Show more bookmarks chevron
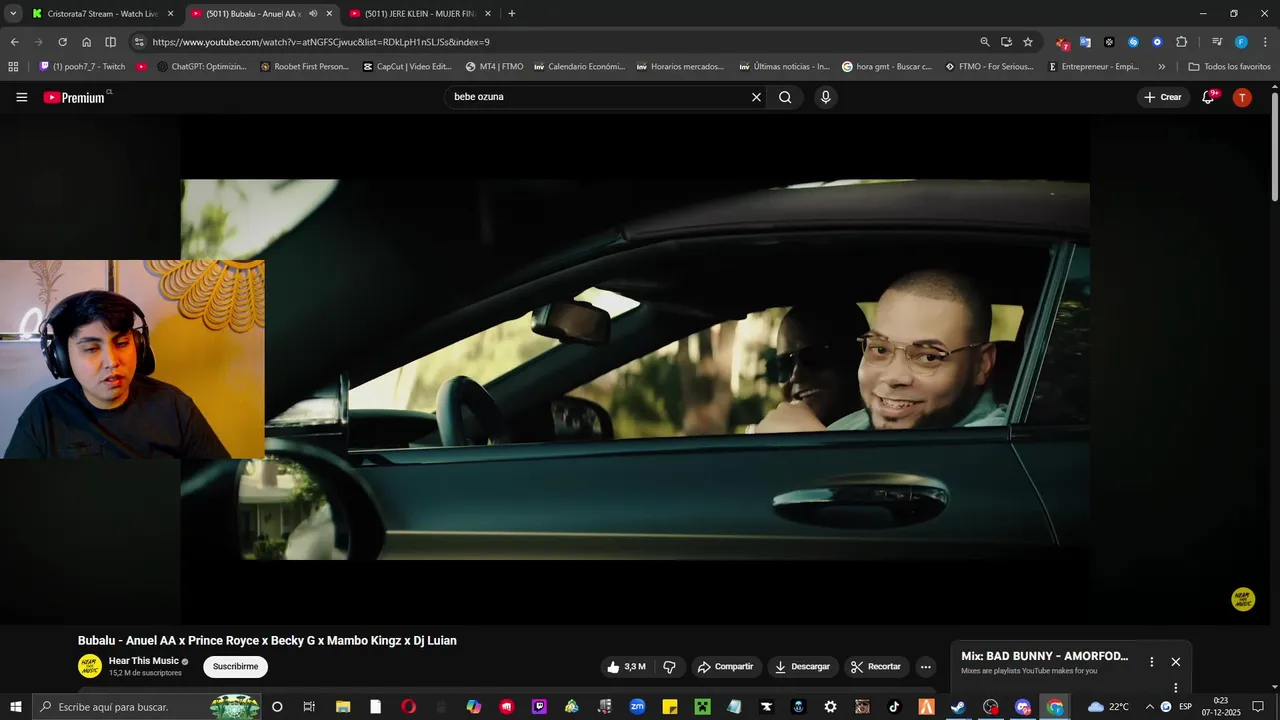The width and height of the screenshot is (1280, 720). pyautogui.click(x=1161, y=67)
